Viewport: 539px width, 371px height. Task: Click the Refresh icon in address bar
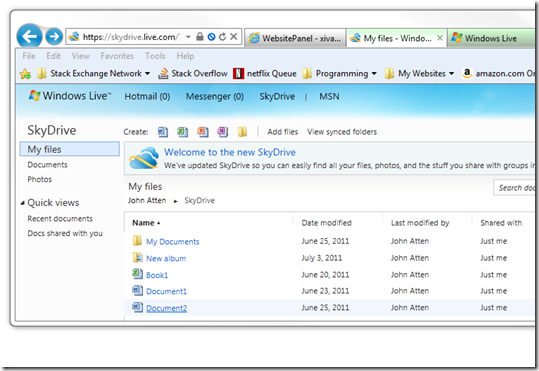[x=222, y=36]
